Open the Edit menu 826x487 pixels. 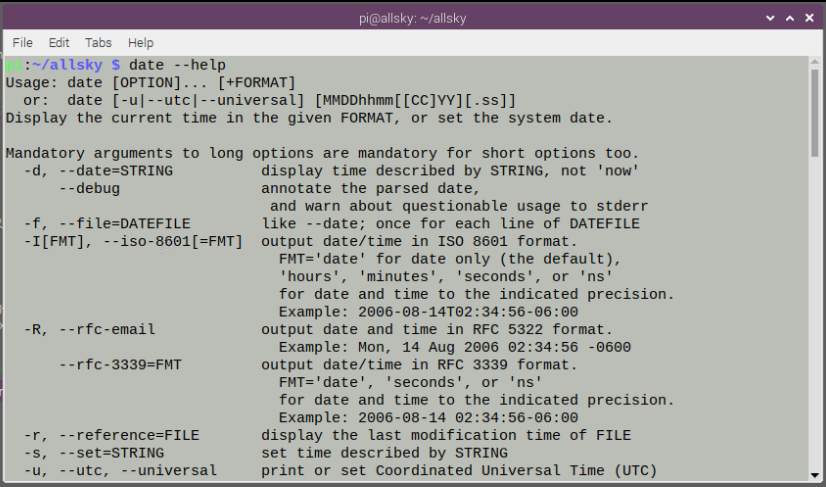click(59, 43)
